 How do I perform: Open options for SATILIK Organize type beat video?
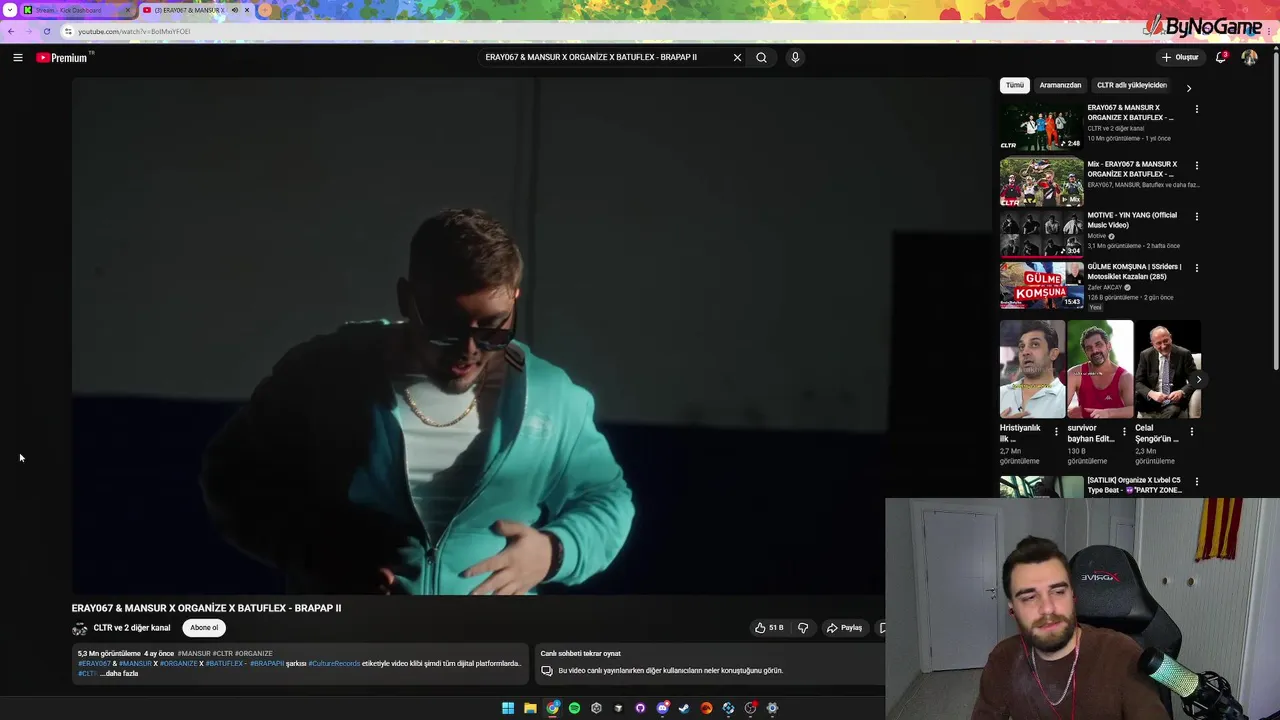tap(1197, 482)
